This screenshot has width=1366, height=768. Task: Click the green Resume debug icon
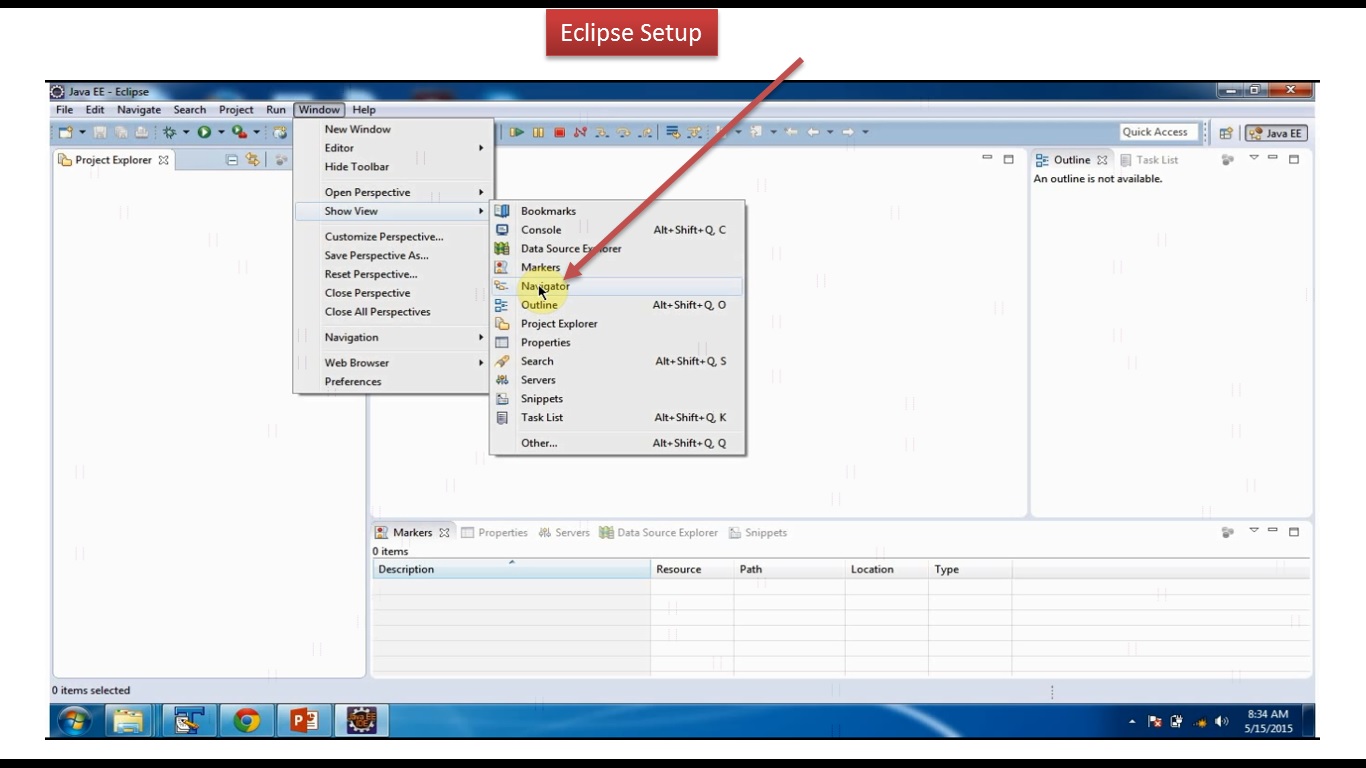point(517,132)
